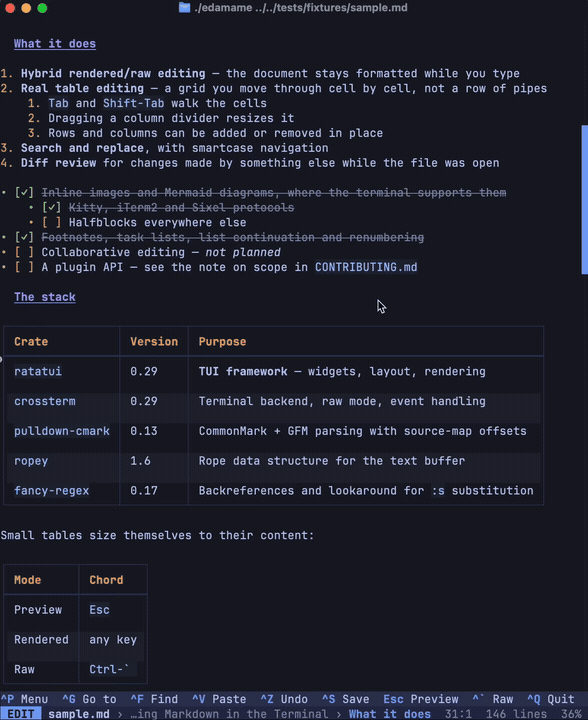The image size is (588, 720).
Task: Check the Collaborative editing checkbox
Action: (24, 253)
